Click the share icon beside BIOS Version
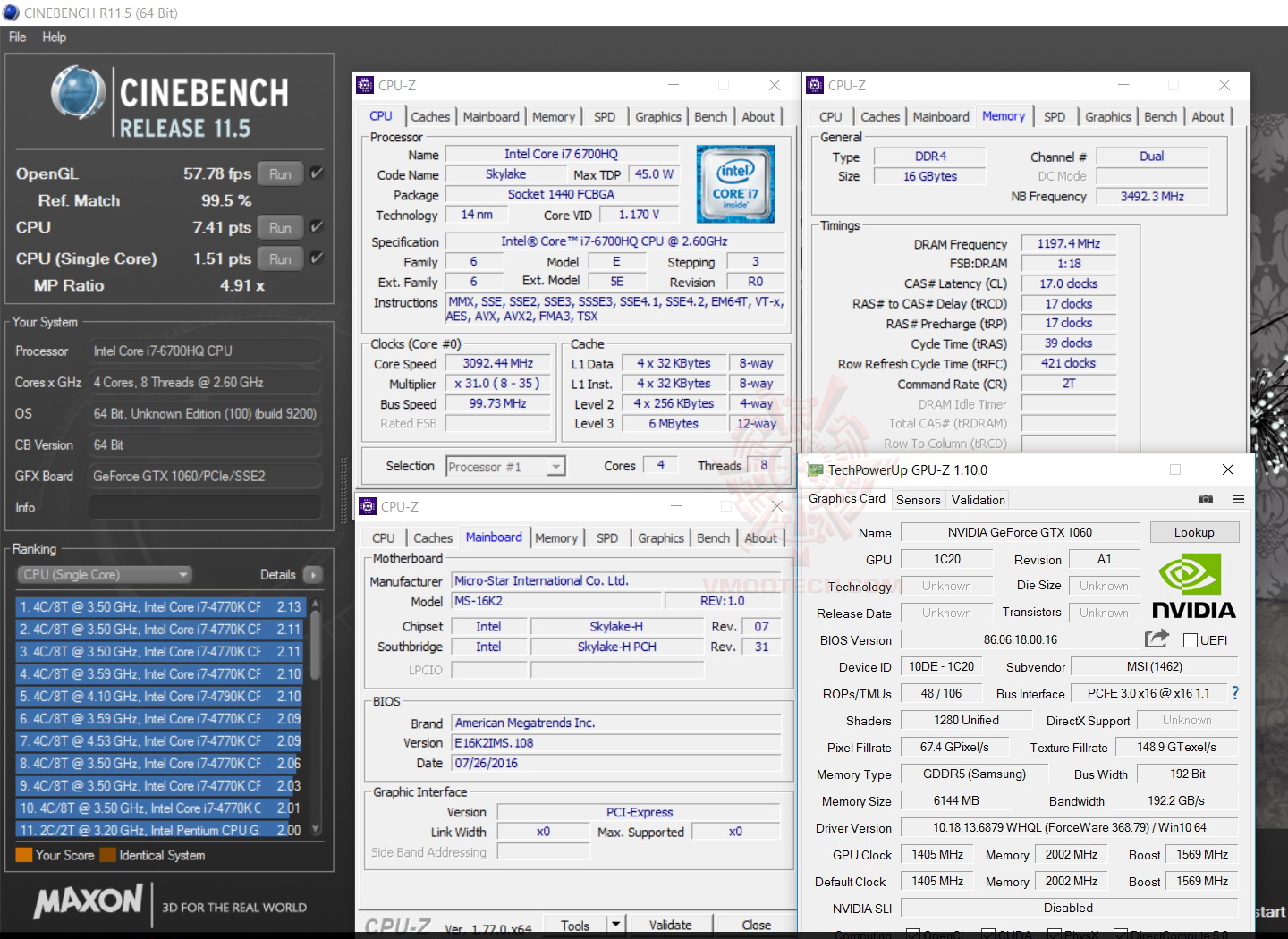Image resolution: width=1288 pixels, height=939 pixels. point(1157,639)
